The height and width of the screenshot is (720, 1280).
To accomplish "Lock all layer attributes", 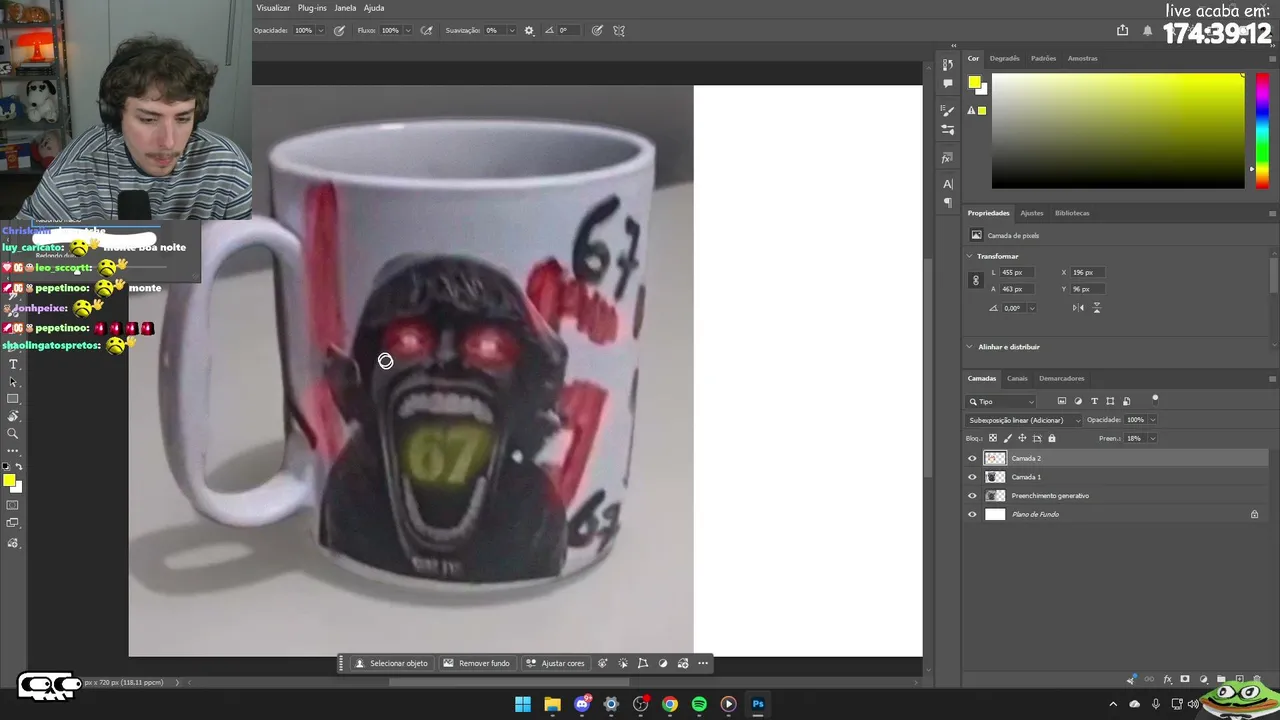I will (x=1051, y=438).
